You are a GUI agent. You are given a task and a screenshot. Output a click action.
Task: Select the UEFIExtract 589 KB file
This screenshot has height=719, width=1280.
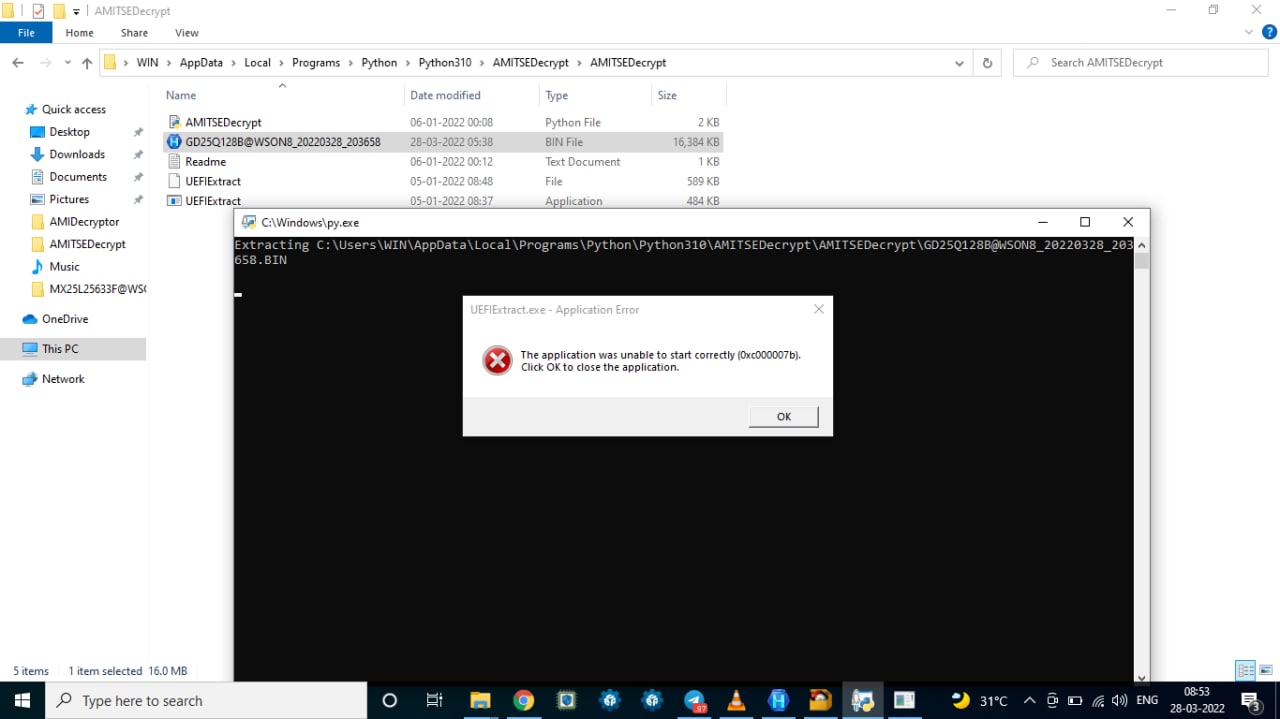pyautogui.click(x=443, y=181)
